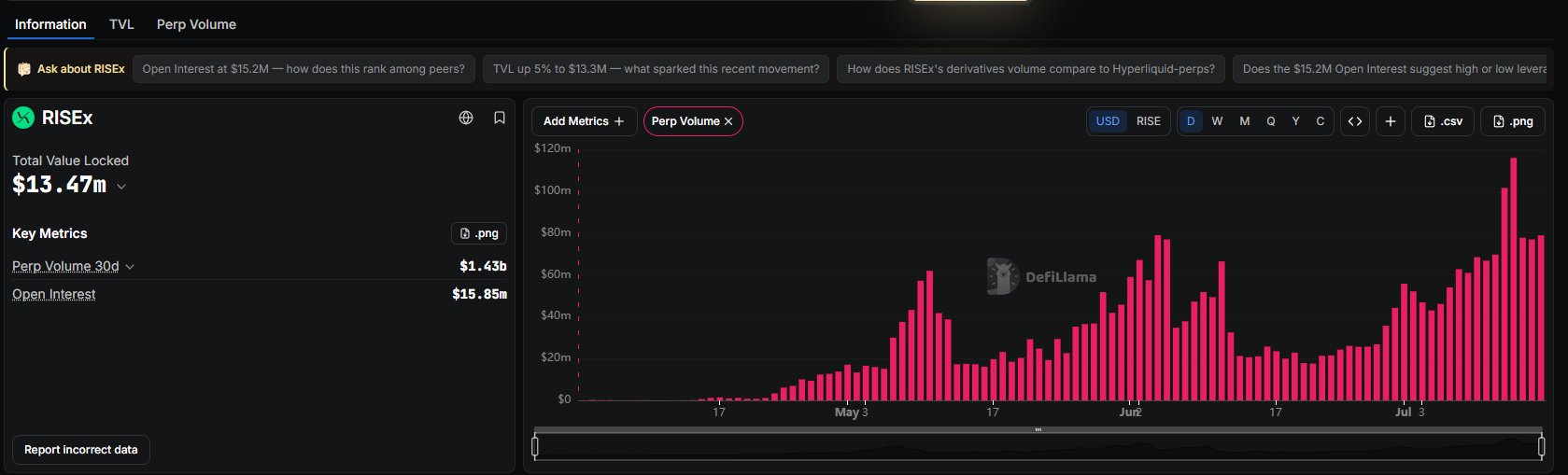Click the $120m y-axis label
The image size is (1568, 475).
point(552,148)
